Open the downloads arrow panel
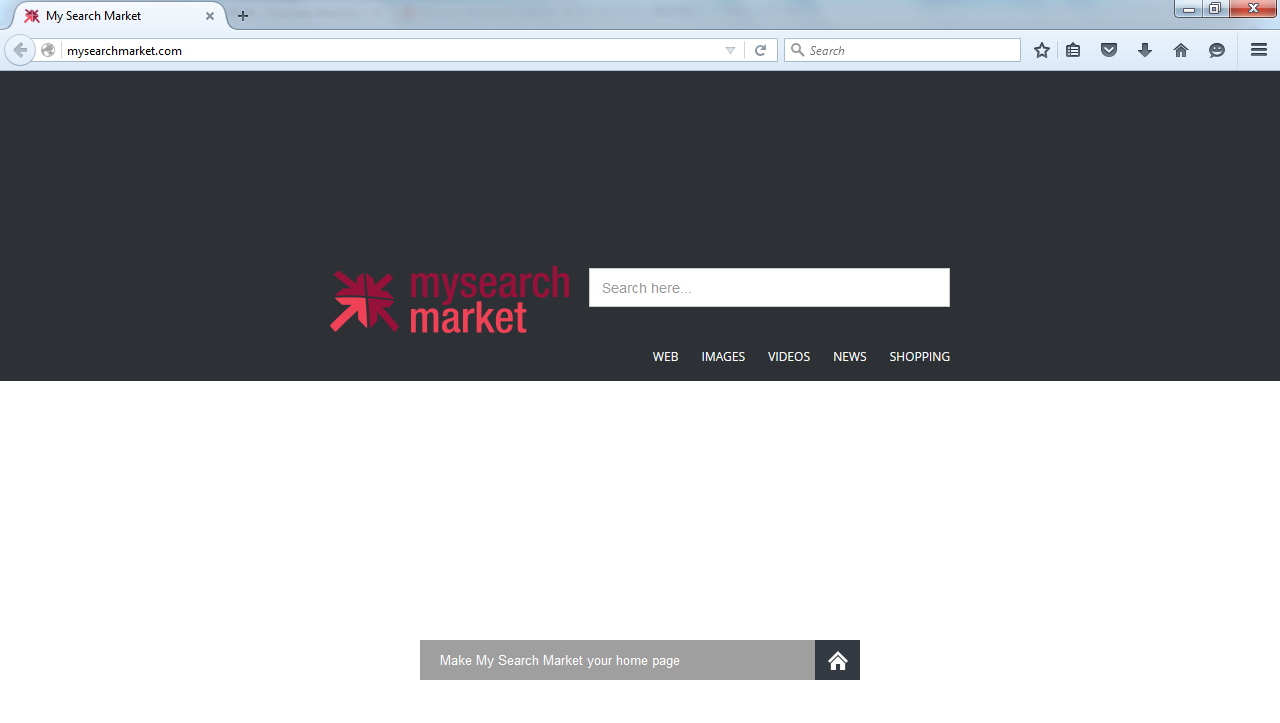Viewport: 1280px width, 723px height. (1145, 50)
